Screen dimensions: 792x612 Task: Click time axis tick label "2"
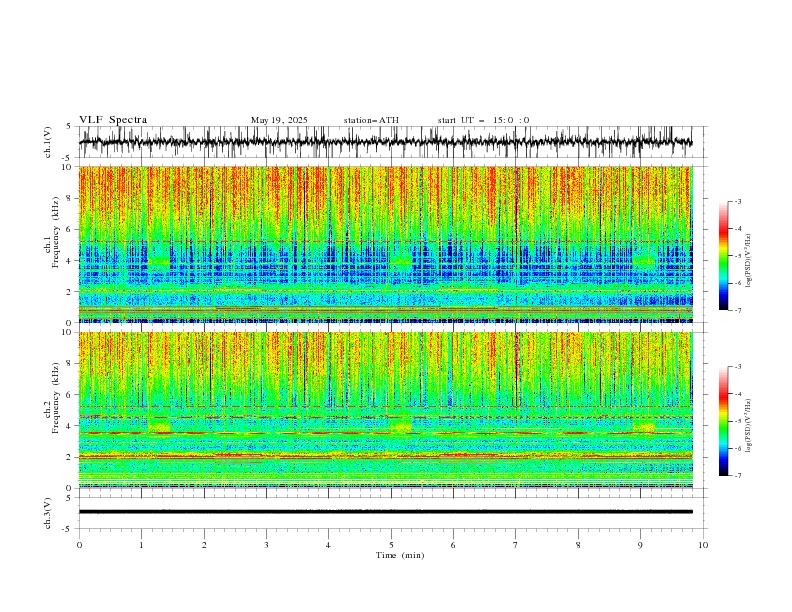tap(204, 545)
